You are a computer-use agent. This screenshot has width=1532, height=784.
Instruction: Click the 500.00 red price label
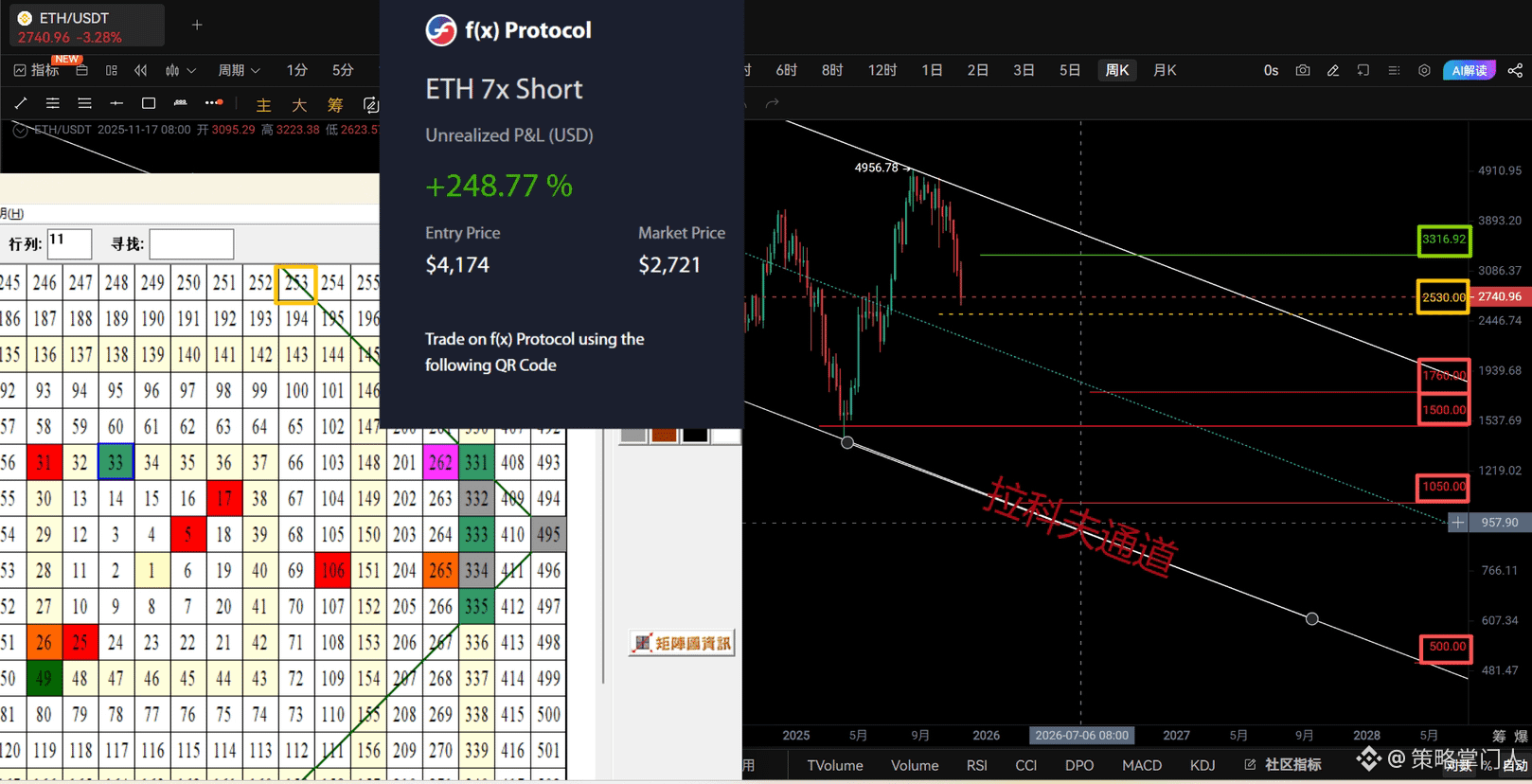pos(1447,648)
